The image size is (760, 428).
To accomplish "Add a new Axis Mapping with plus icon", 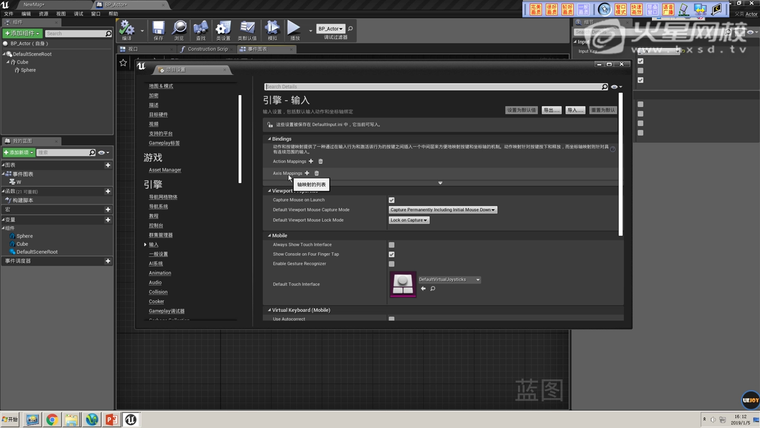I will [x=307, y=173].
